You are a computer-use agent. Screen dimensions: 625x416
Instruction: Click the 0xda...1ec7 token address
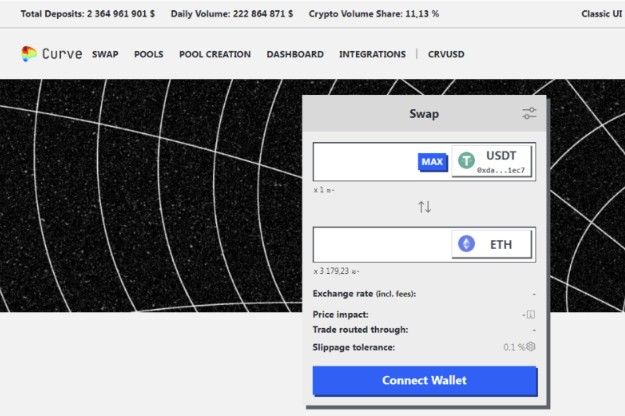click(x=501, y=170)
